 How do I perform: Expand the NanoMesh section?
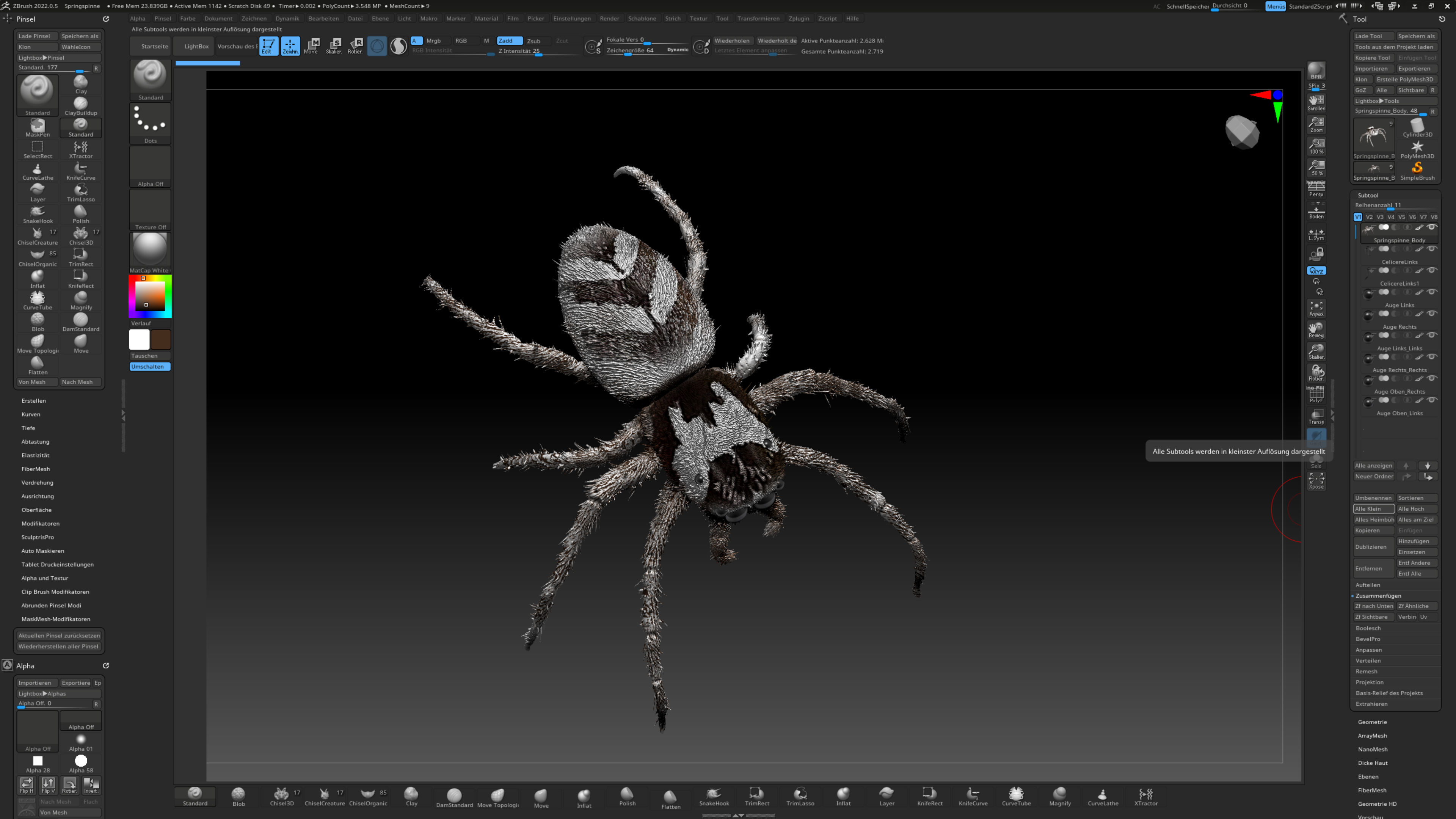tap(1372, 750)
